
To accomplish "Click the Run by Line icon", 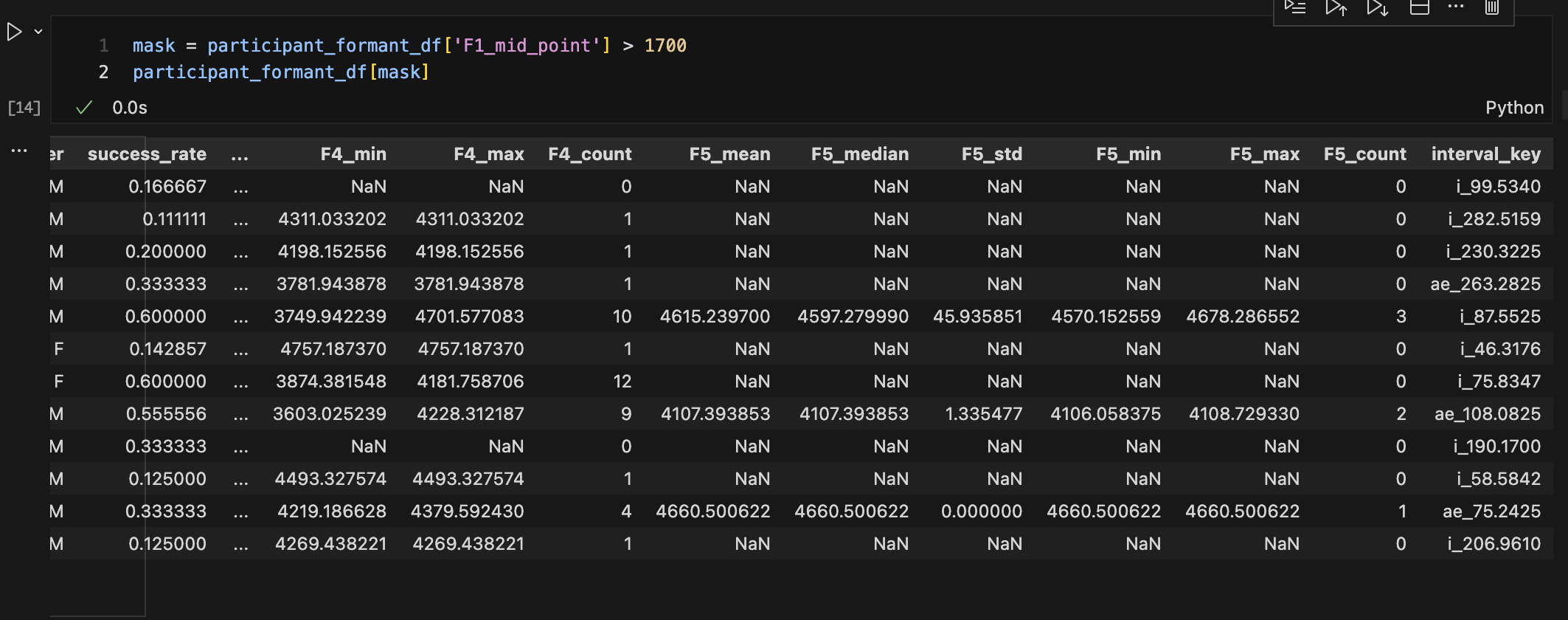I will point(1295,7).
